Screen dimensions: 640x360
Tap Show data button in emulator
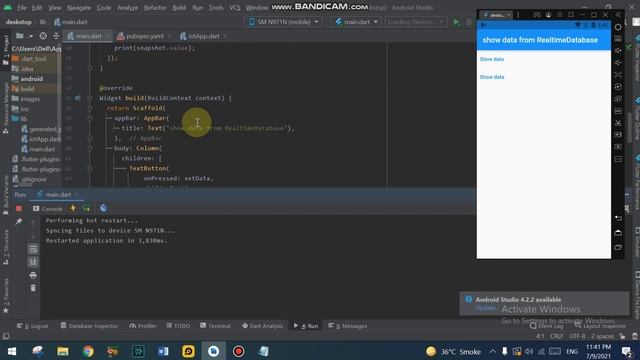[492, 77]
